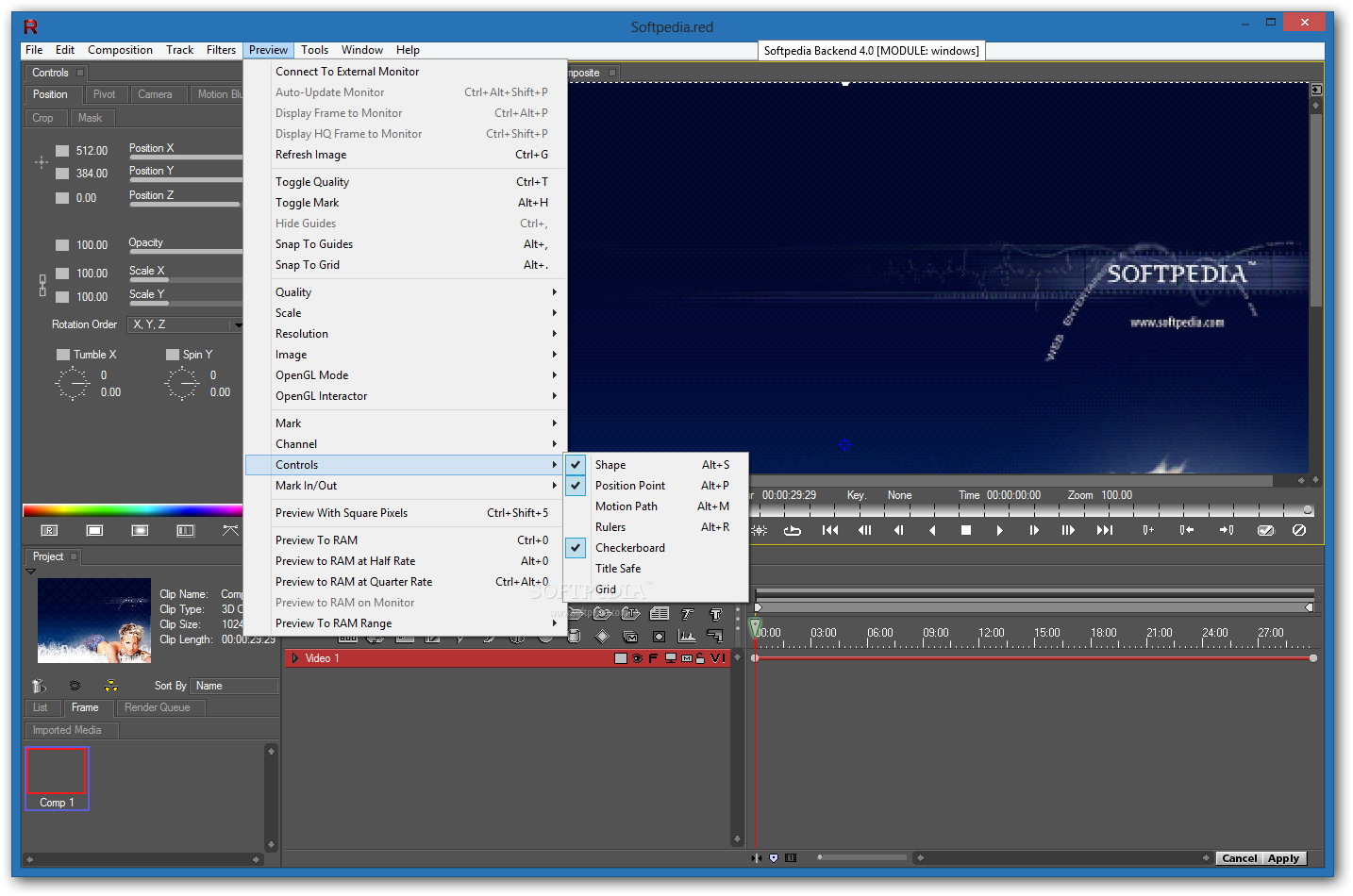Click the solid white rectangle icon below color bar
The height and width of the screenshot is (896, 1353).
94,531
